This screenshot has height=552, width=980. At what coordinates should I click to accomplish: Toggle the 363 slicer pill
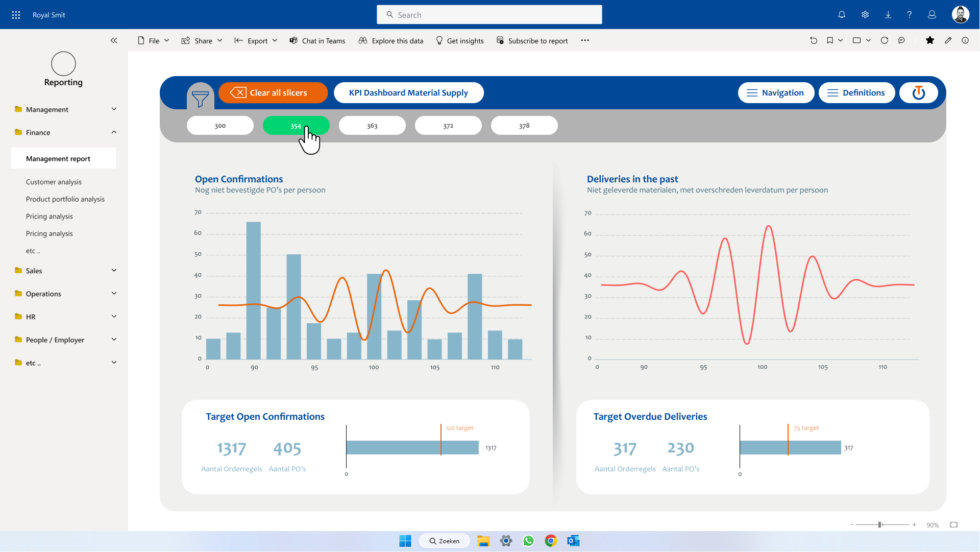click(372, 126)
